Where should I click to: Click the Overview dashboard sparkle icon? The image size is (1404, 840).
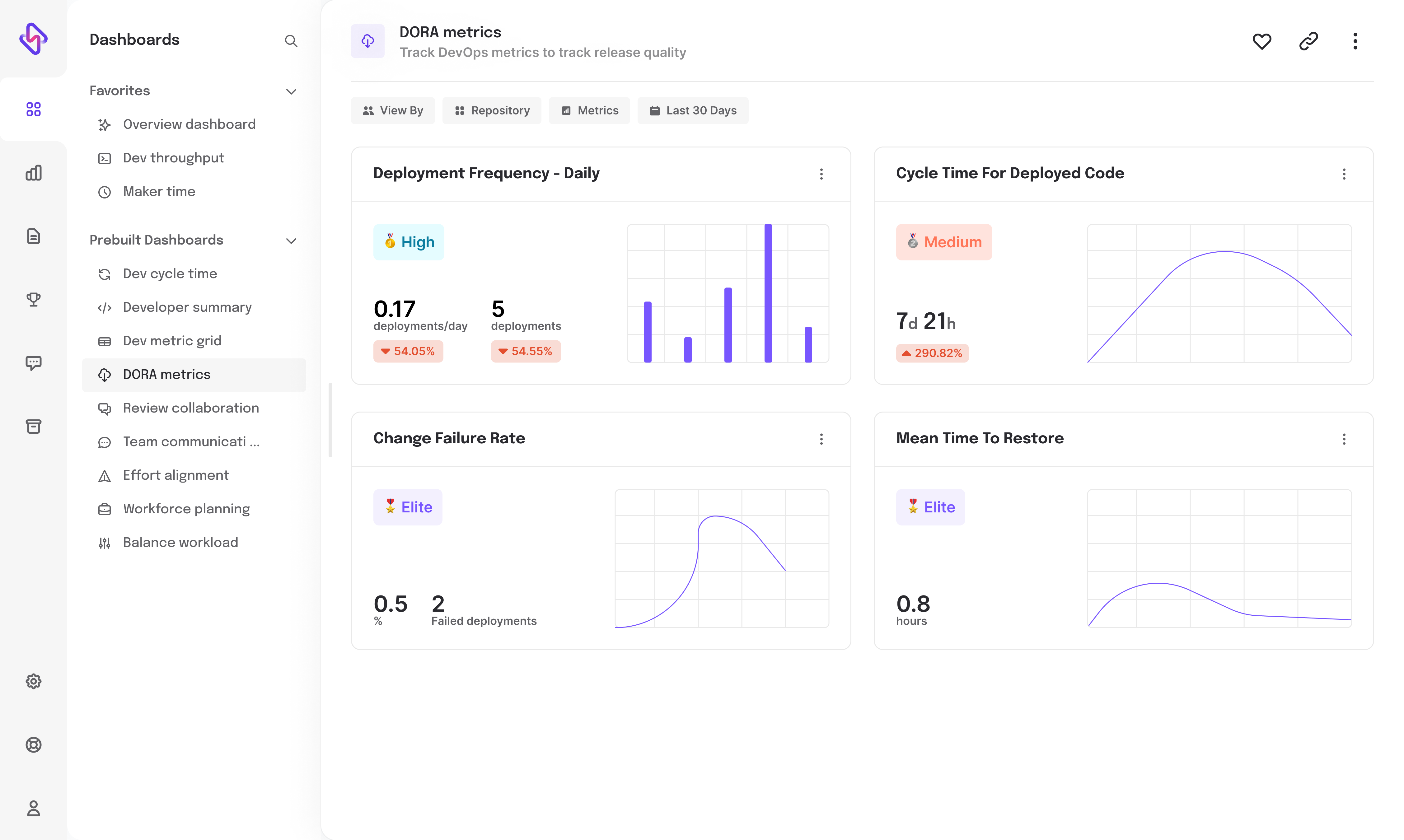tap(104, 124)
